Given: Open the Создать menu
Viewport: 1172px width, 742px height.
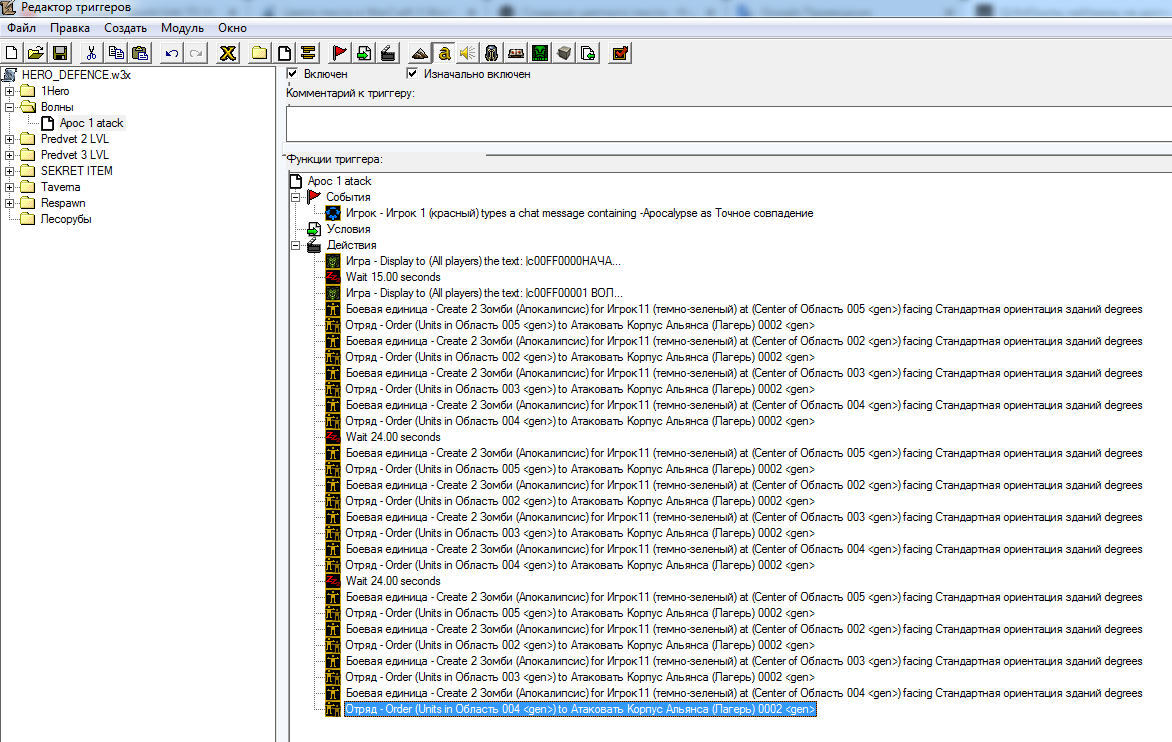Looking at the screenshot, I should tap(125, 28).
